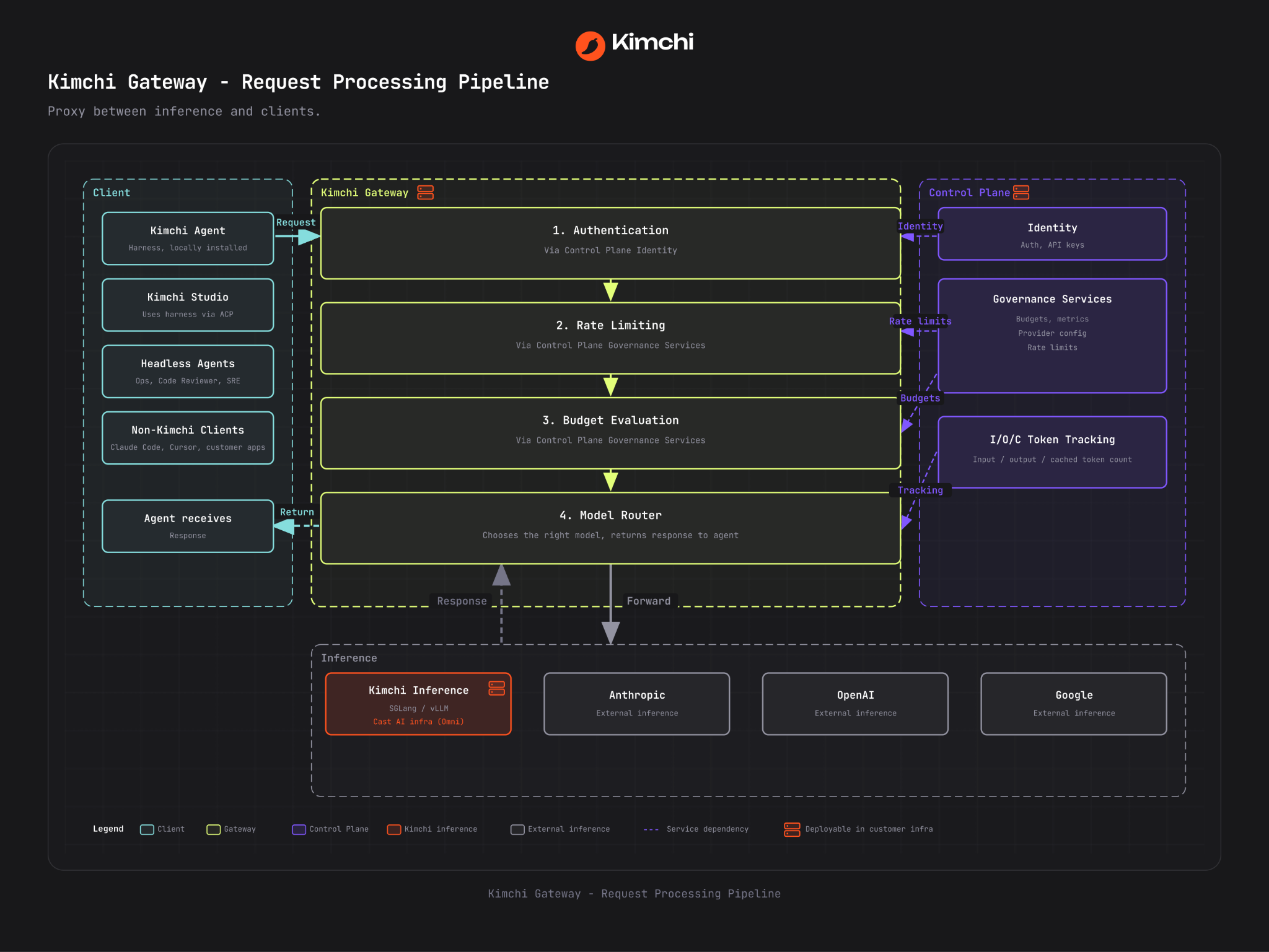
Task: Click the Kimchi chili pepper logo icon
Action: tap(590, 46)
